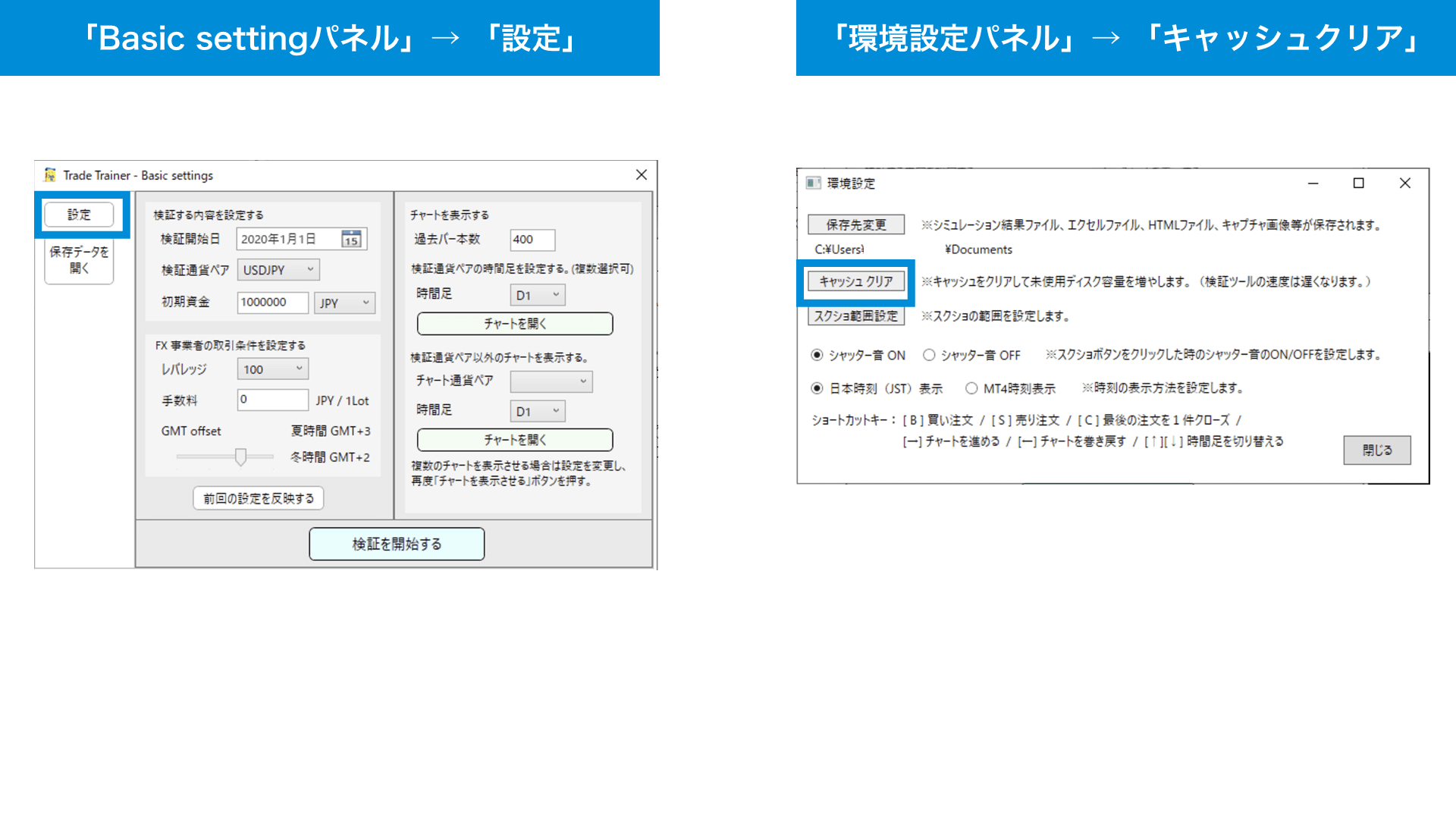
Task: Expand the leverage 100 dropdown
Action: [x=273, y=369]
